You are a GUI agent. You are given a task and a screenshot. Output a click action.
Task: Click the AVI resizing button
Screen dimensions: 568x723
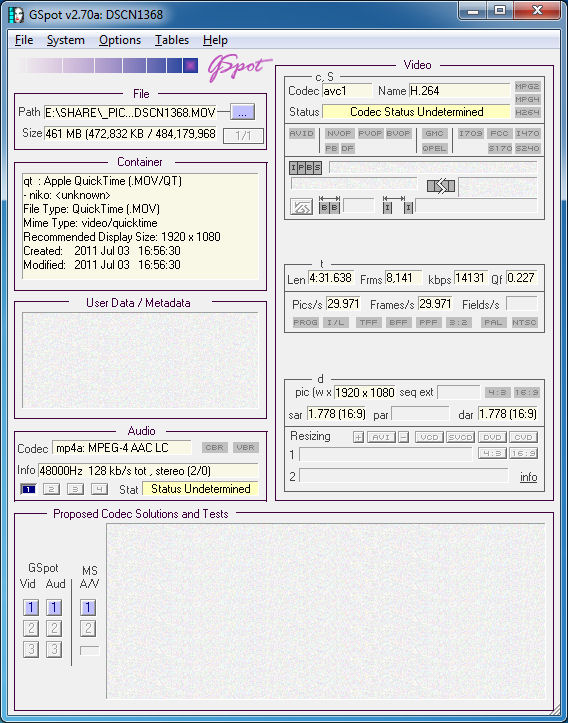tap(381, 437)
